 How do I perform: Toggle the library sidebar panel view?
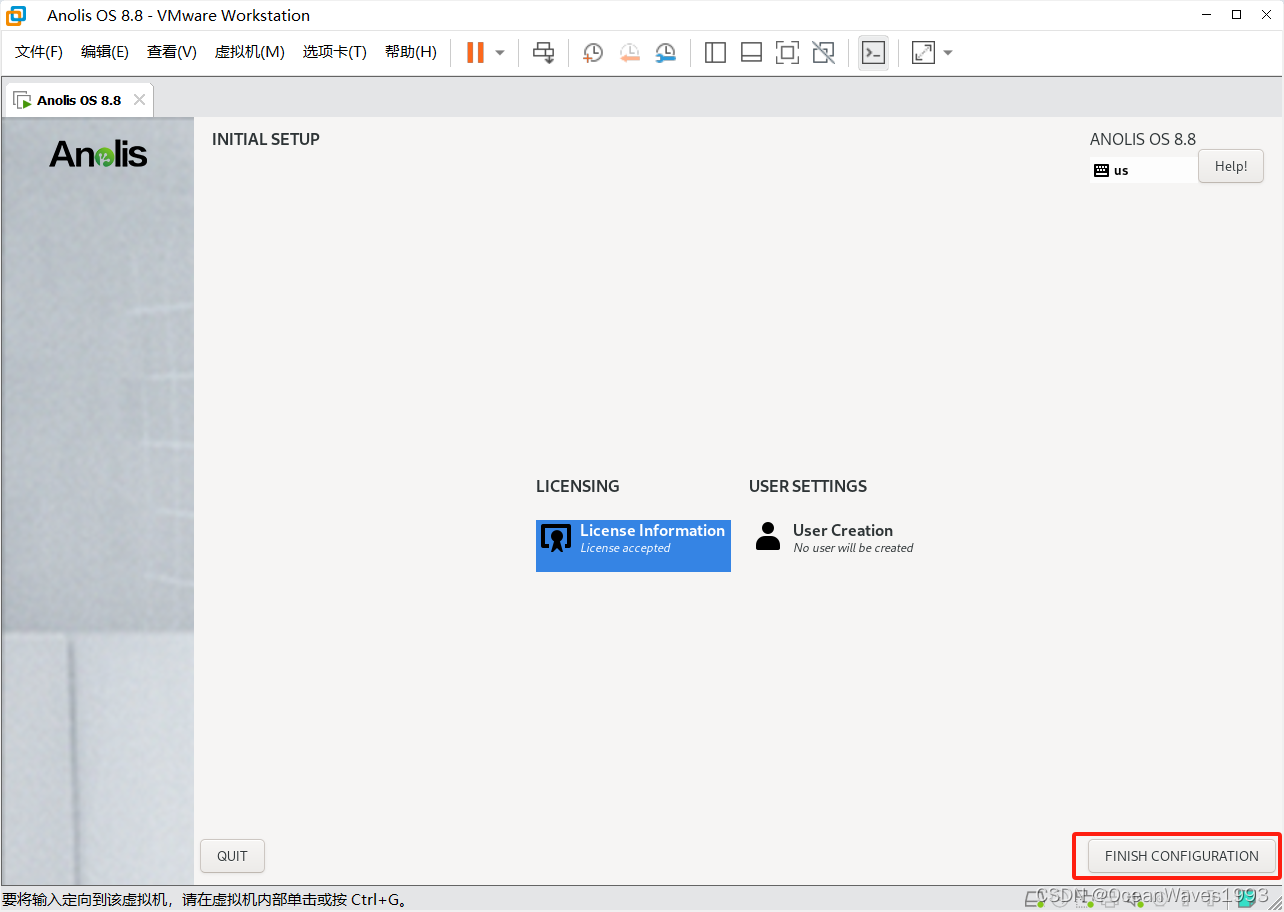point(715,52)
